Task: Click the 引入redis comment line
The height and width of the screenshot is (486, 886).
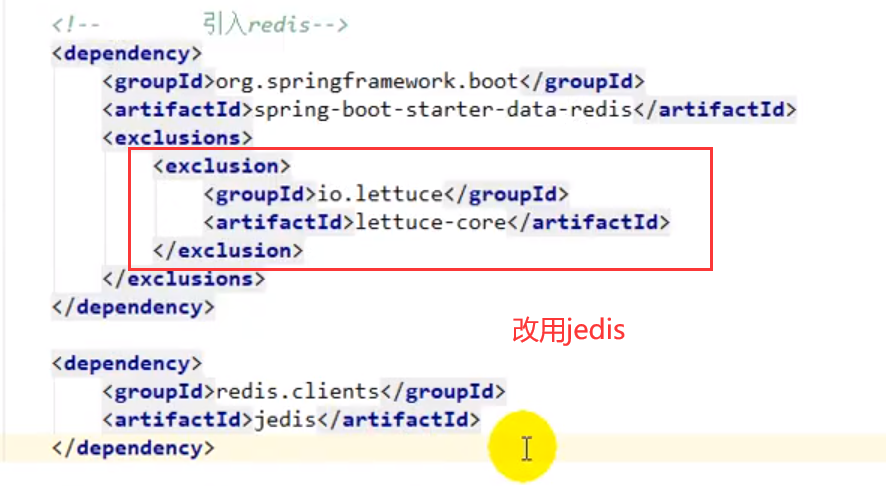Action: [x=200, y=25]
